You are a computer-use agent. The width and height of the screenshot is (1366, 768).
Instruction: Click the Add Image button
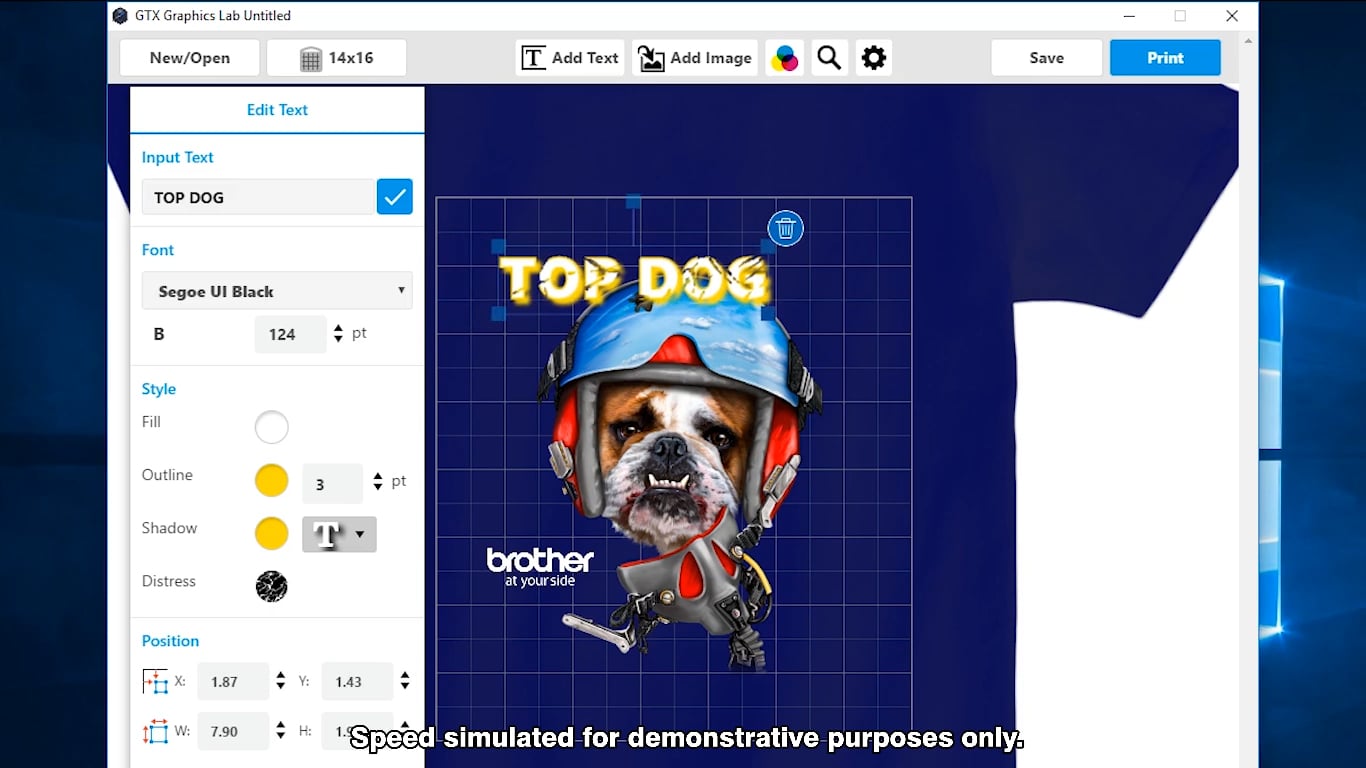click(696, 58)
